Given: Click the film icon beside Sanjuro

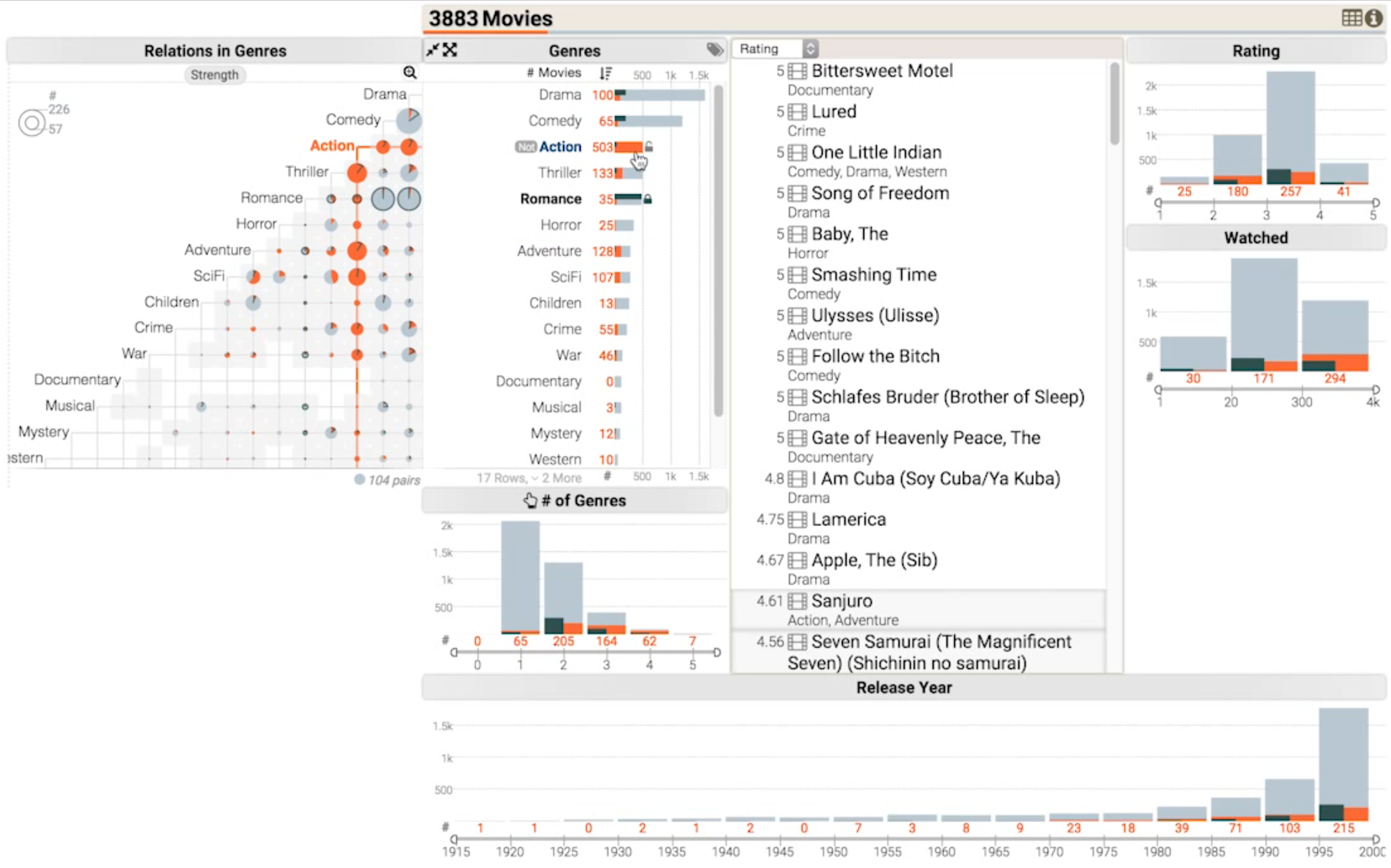Looking at the screenshot, I should (x=798, y=601).
